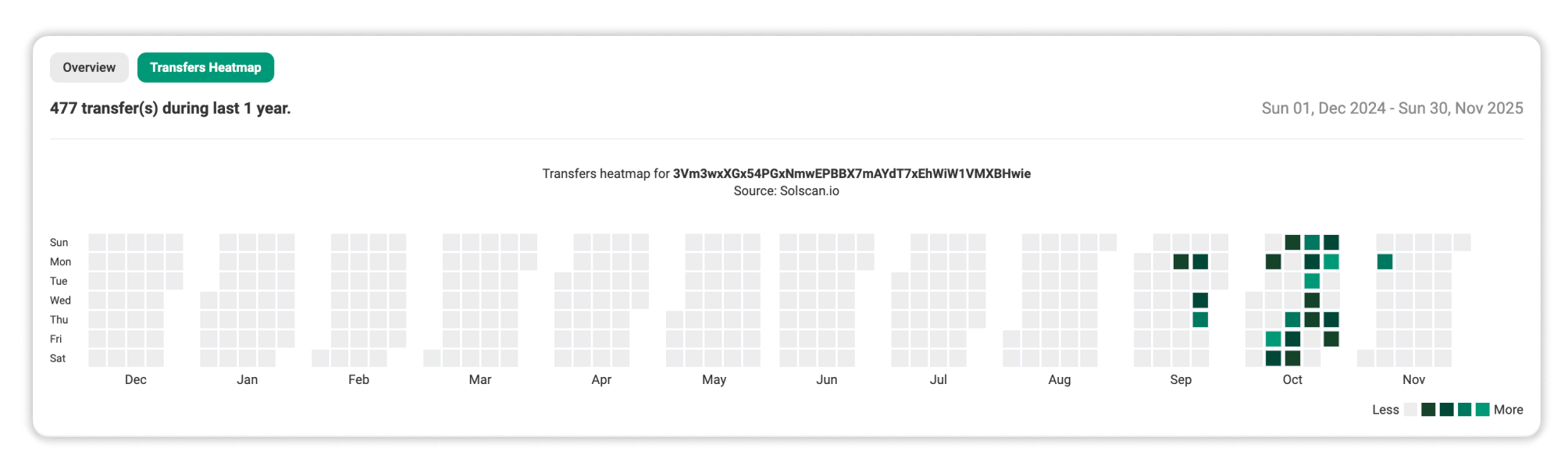Click the green Tuesday cell in October
The height and width of the screenshot is (473, 1568).
1312,281
